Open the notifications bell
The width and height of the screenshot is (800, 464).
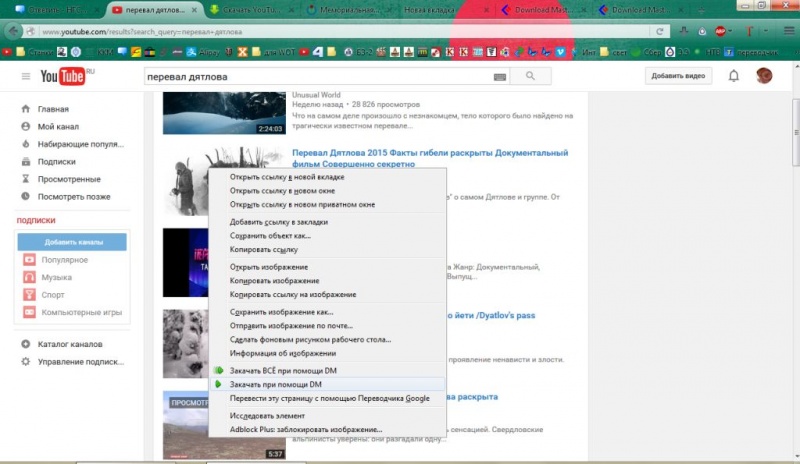click(734, 76)
